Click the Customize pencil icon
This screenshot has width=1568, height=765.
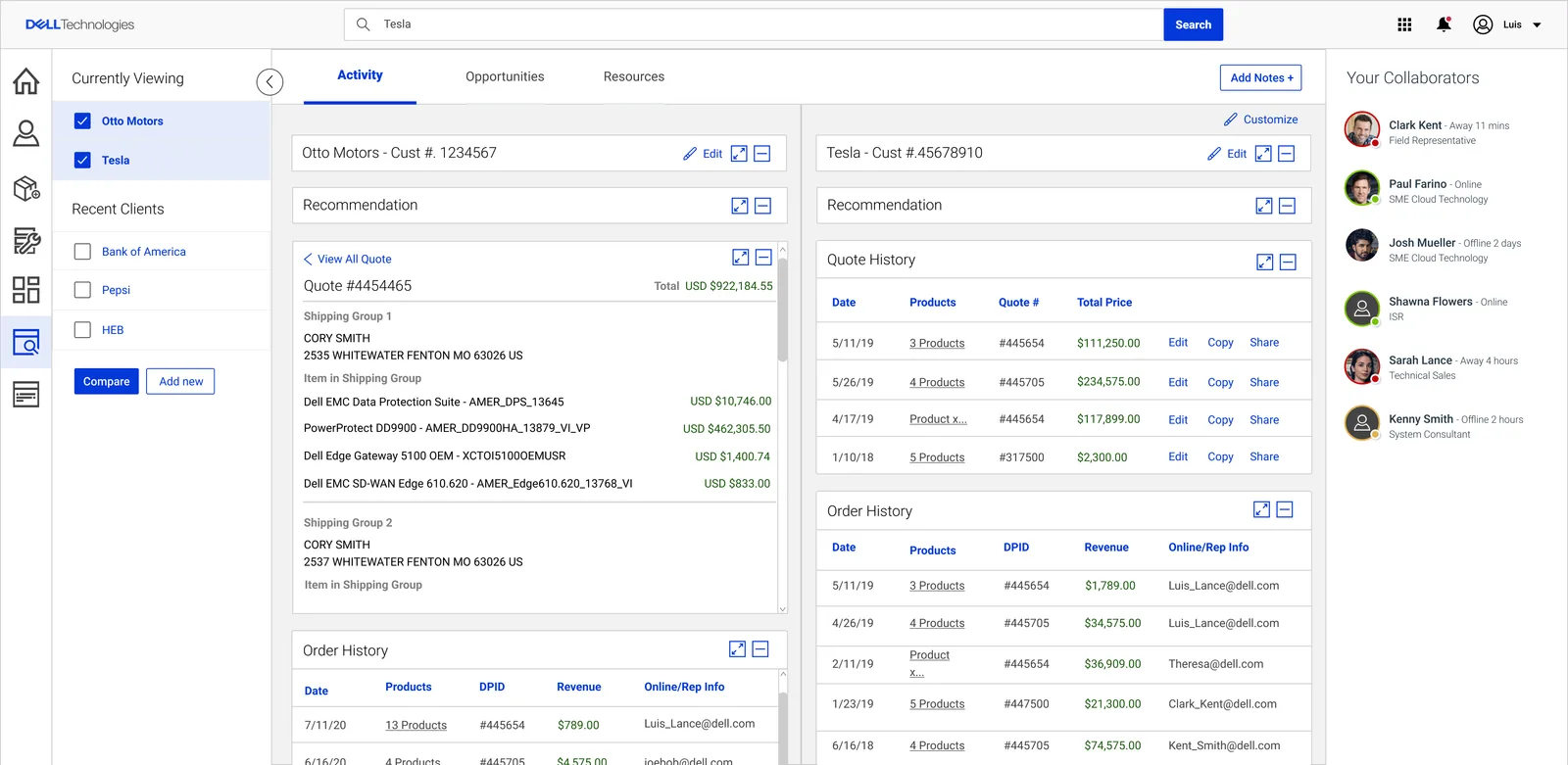click(1231, 120)
